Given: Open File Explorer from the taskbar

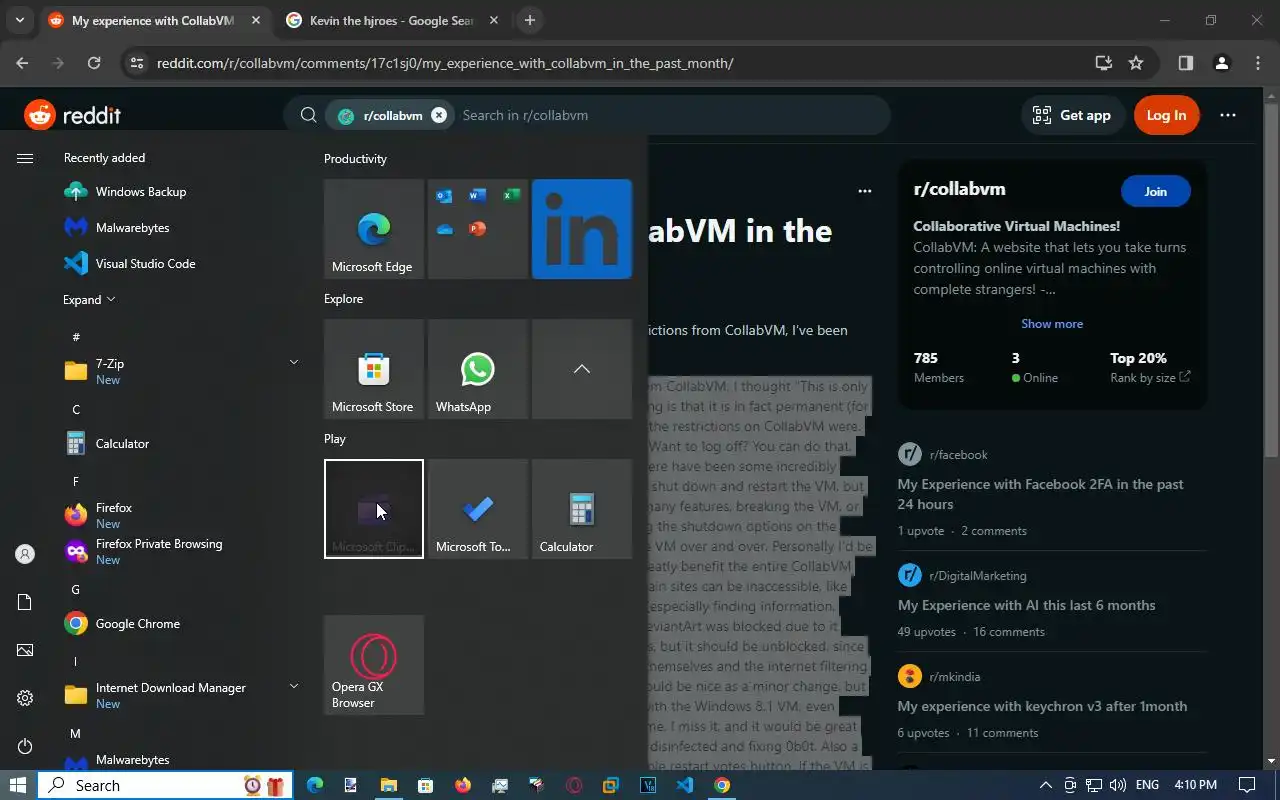Looking at the screenshot, I should [388, 785].
